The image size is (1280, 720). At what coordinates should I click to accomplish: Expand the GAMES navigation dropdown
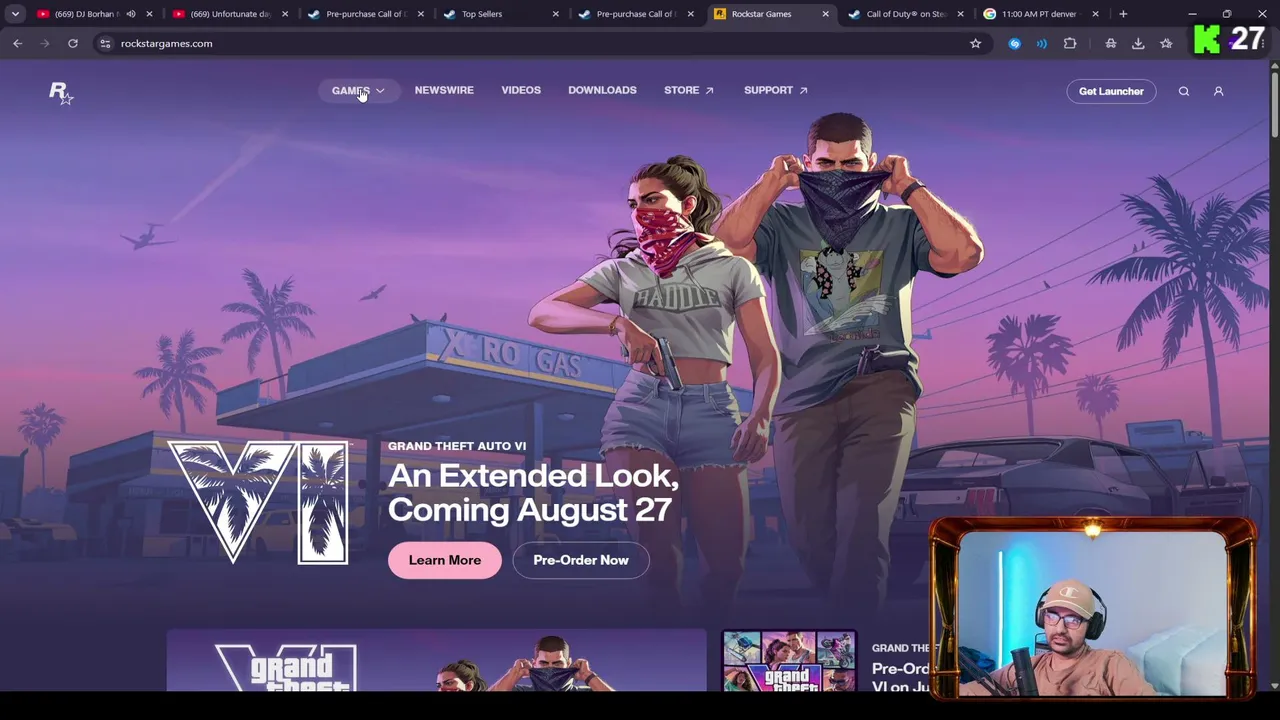pos(358,90)
